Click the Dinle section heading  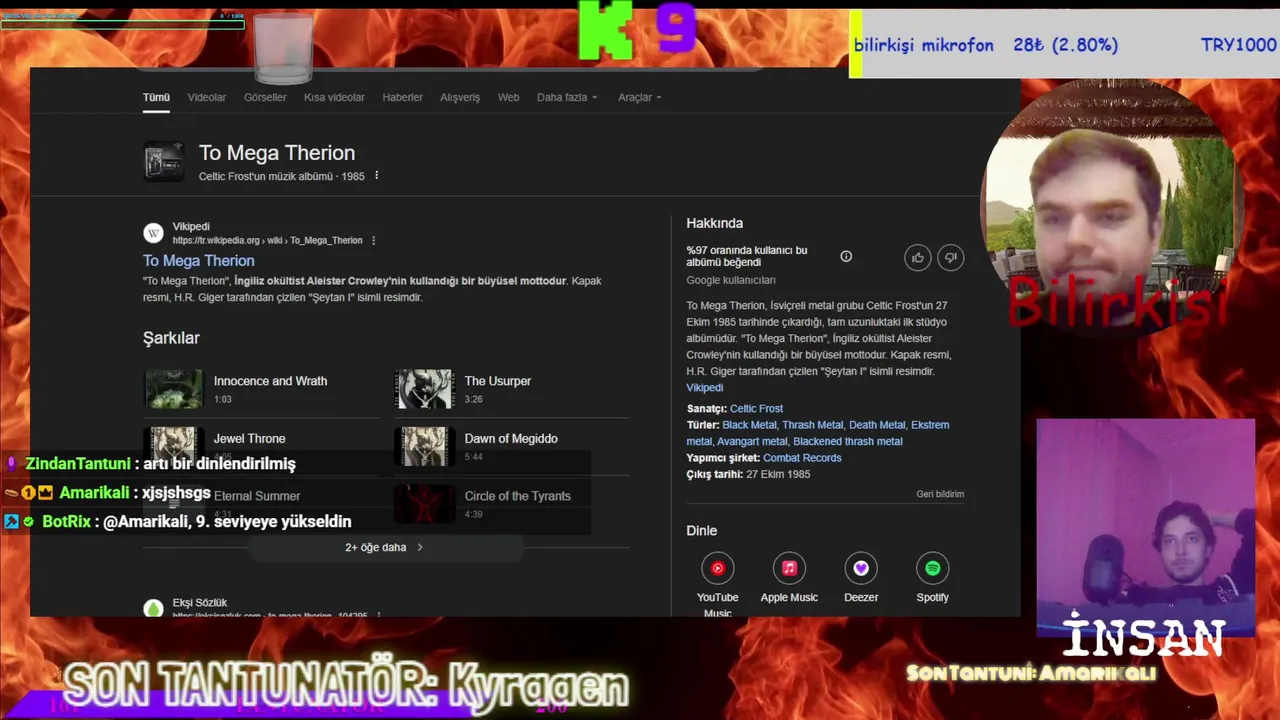[701, 530]
